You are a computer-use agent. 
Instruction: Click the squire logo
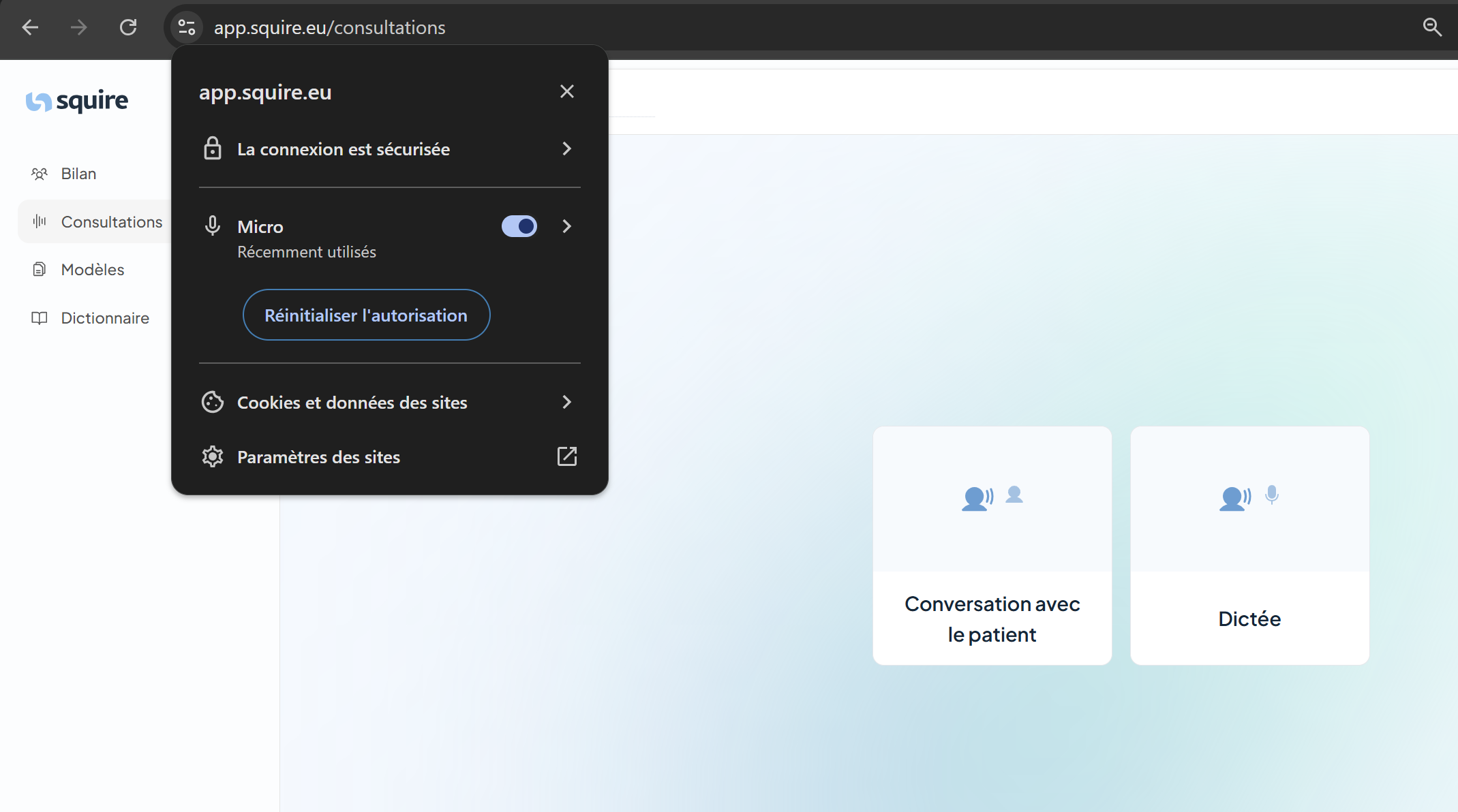click(x=77, y=101)
